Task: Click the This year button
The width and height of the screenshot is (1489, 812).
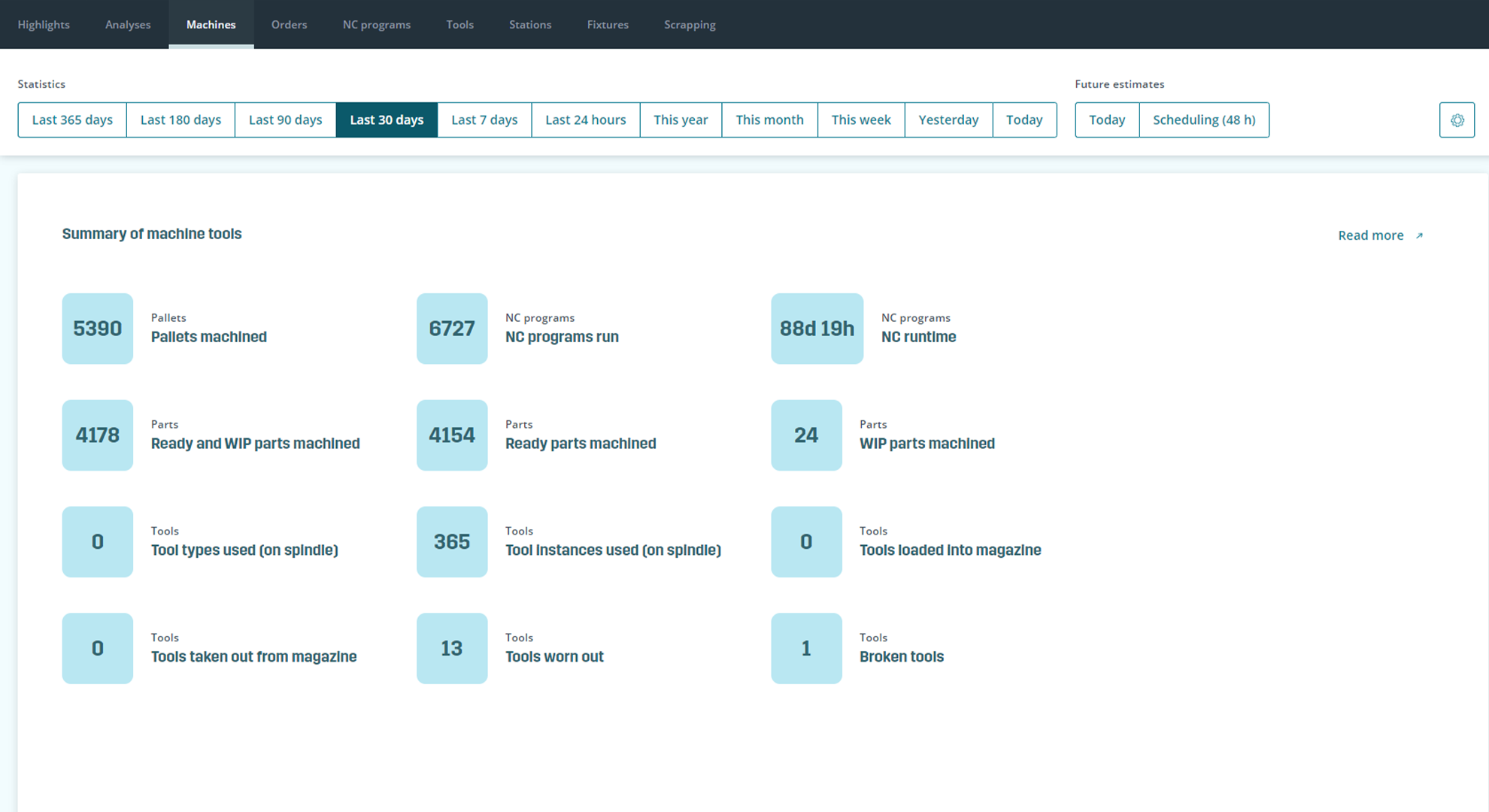Action: (x=681, y=120)
